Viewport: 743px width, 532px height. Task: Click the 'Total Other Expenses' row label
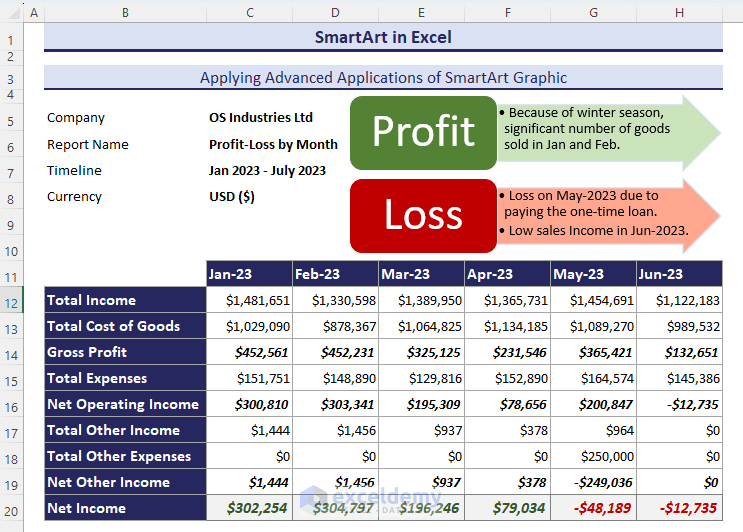tap(126, 456)
